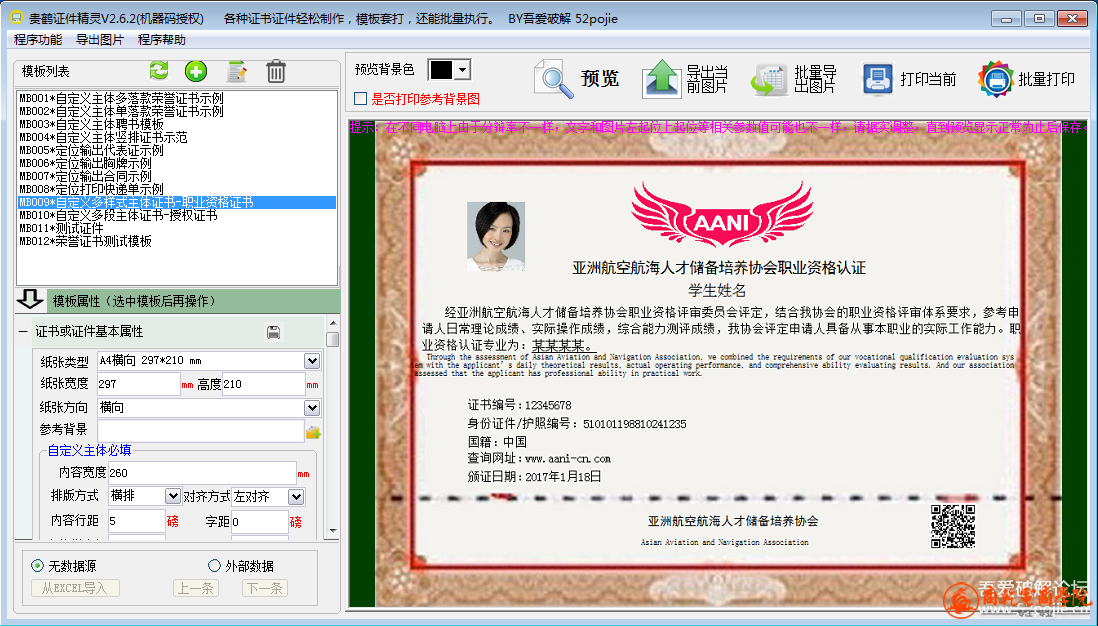Click the properties panel scrollbar thumb
The image size is (1098, 626).
coord(333,339)
